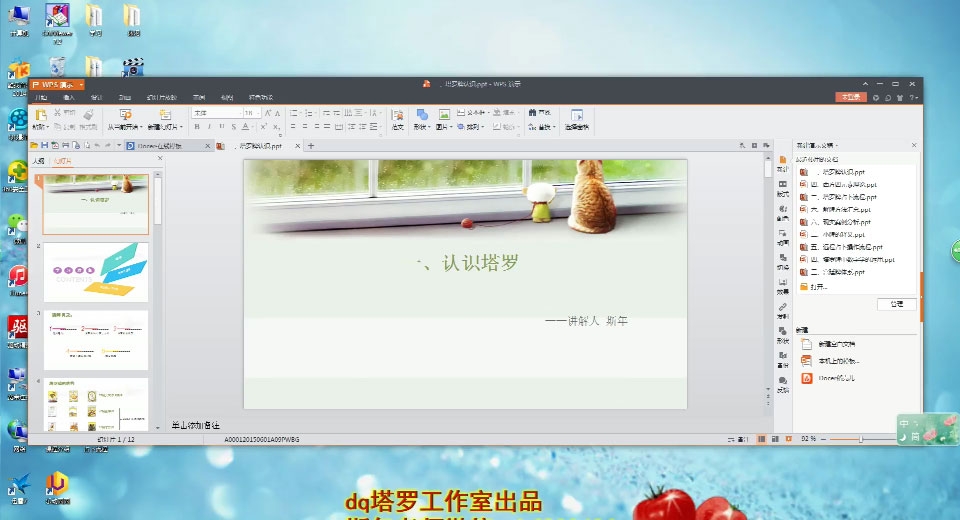Select the Format Painter brush
Screen dimensions: 960x520
(88, 114)
